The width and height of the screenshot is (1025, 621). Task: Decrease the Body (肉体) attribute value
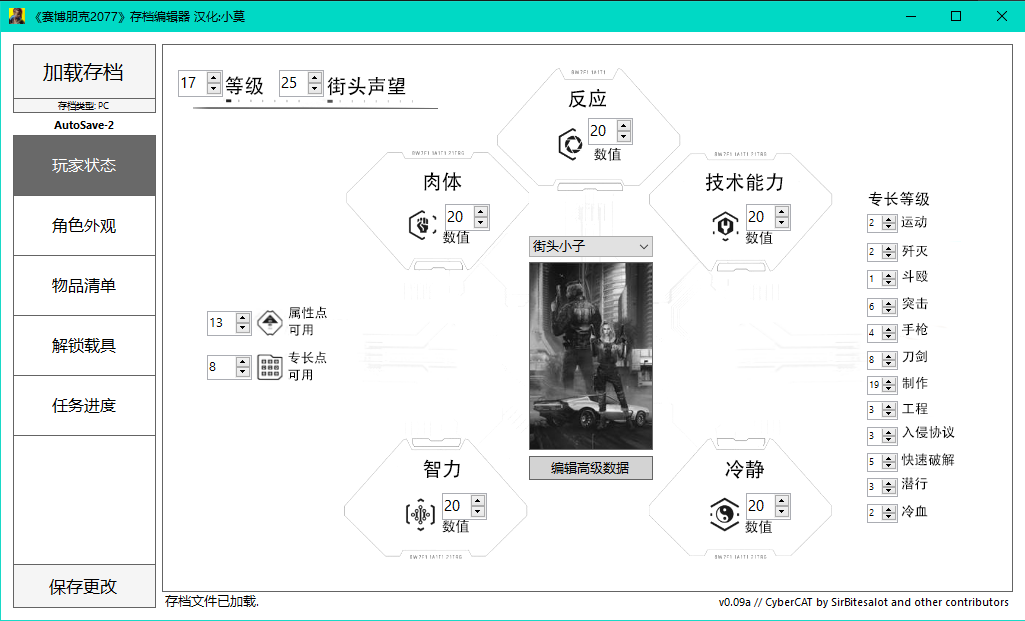[481, 223]
